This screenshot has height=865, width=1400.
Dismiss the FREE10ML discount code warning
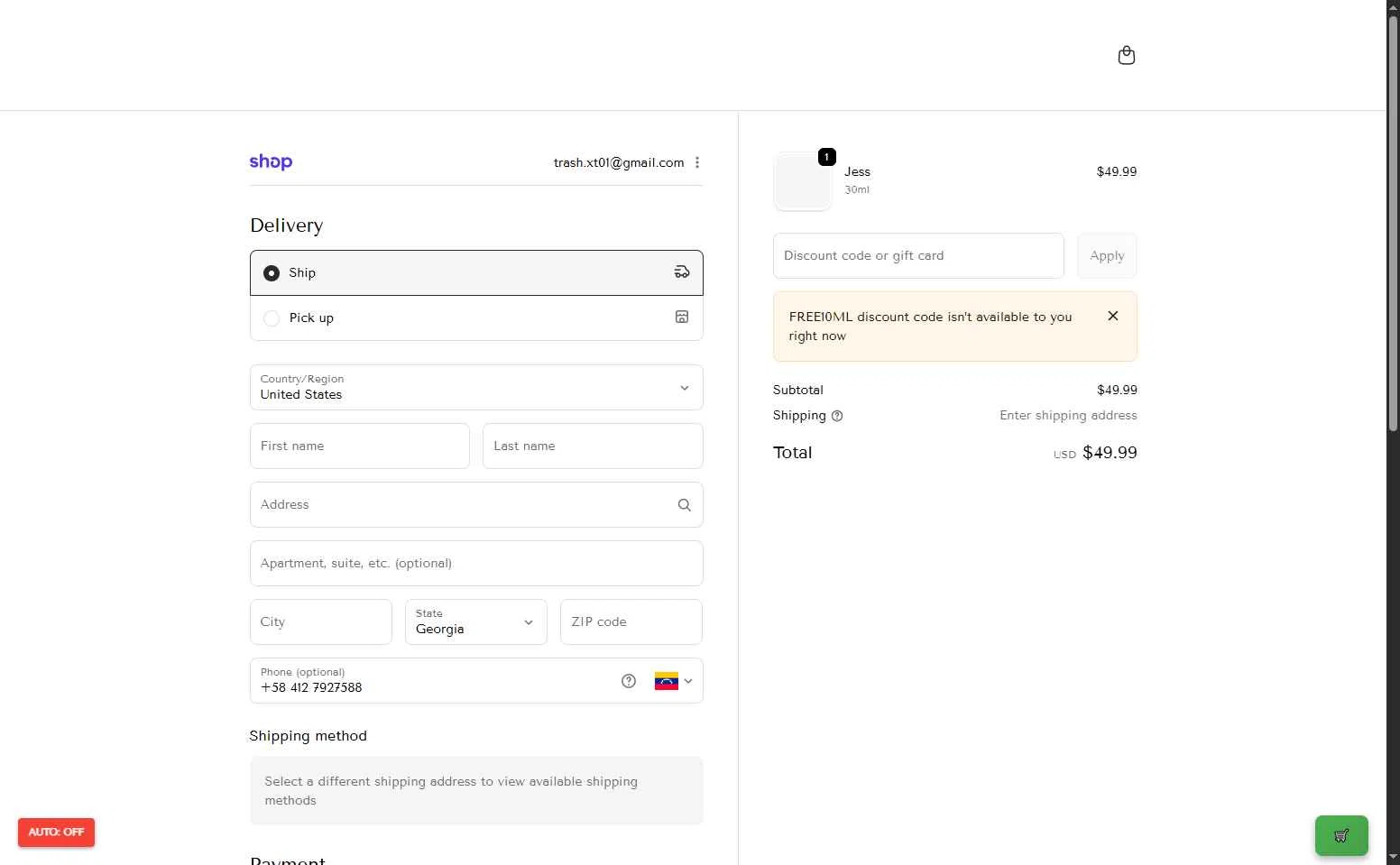pyautogui.click(x=1113, y=316)
